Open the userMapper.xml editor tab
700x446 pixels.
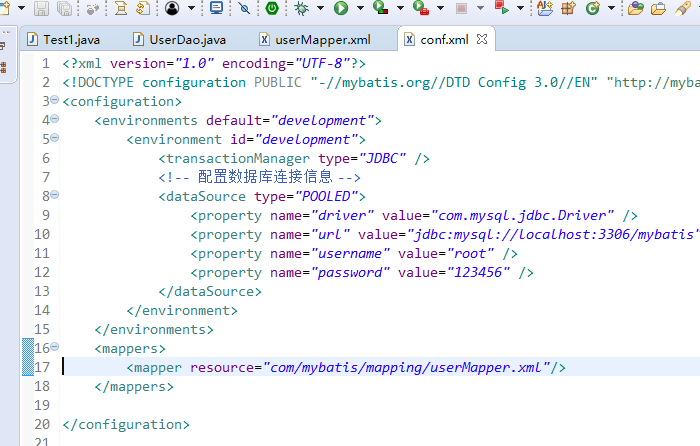[314, 40]
